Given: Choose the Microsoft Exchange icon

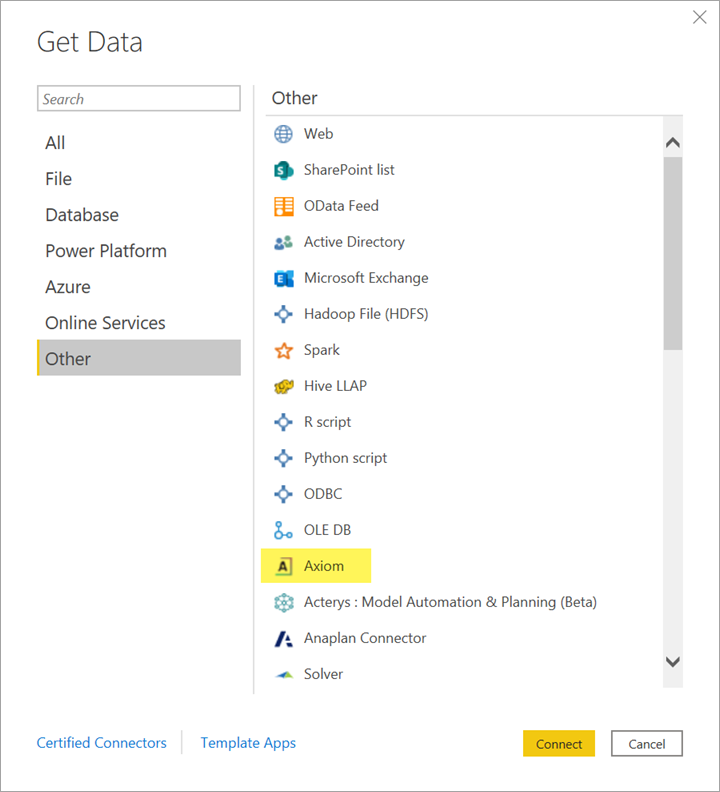Looking at the screenshot, I should 284,278.
